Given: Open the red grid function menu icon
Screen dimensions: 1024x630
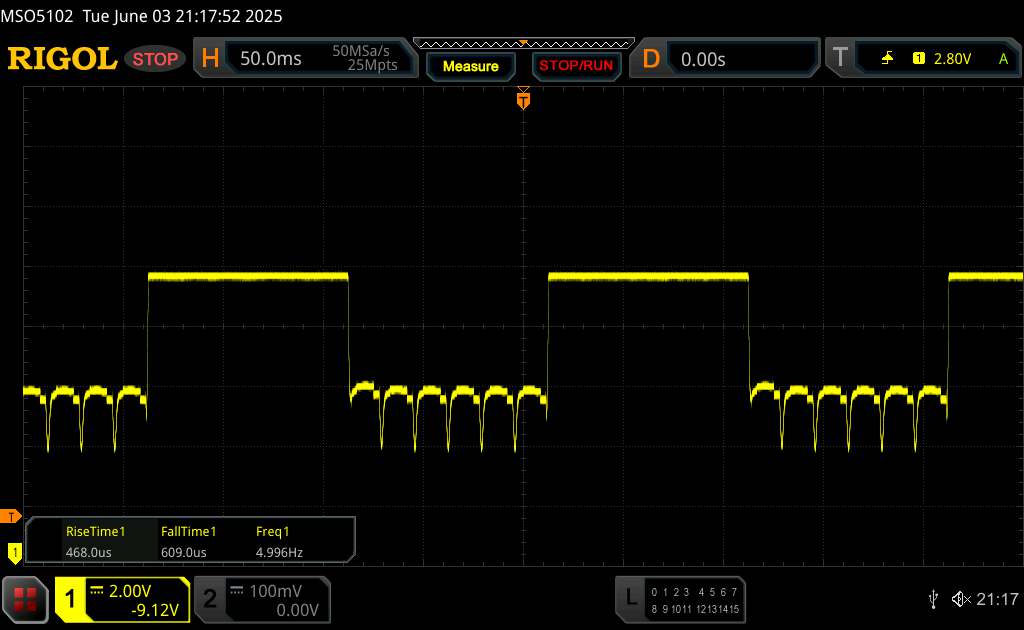Looking at the screenshot, I should (25, 599).
